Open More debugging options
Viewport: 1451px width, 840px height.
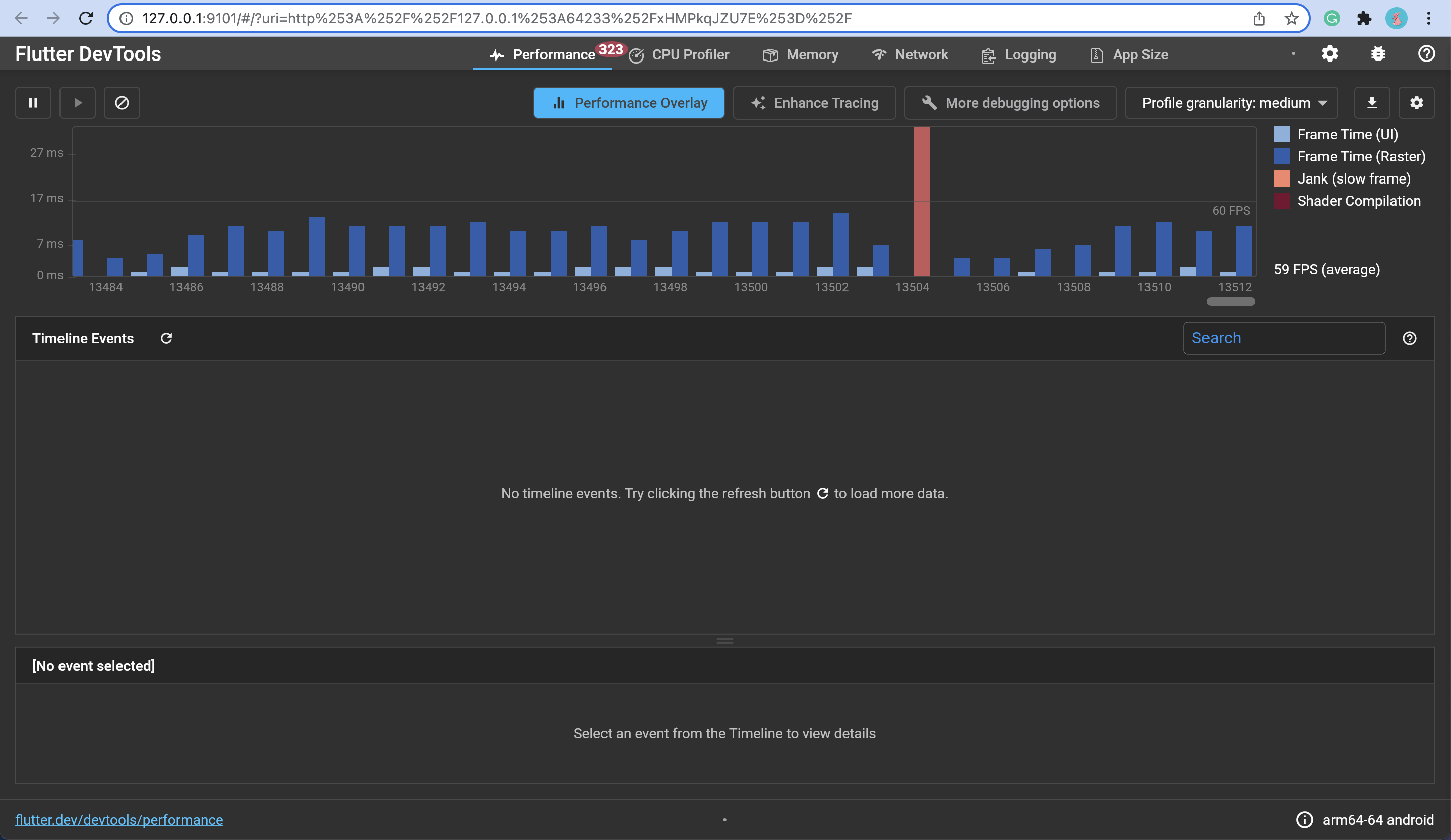[x=1010, y=102]
